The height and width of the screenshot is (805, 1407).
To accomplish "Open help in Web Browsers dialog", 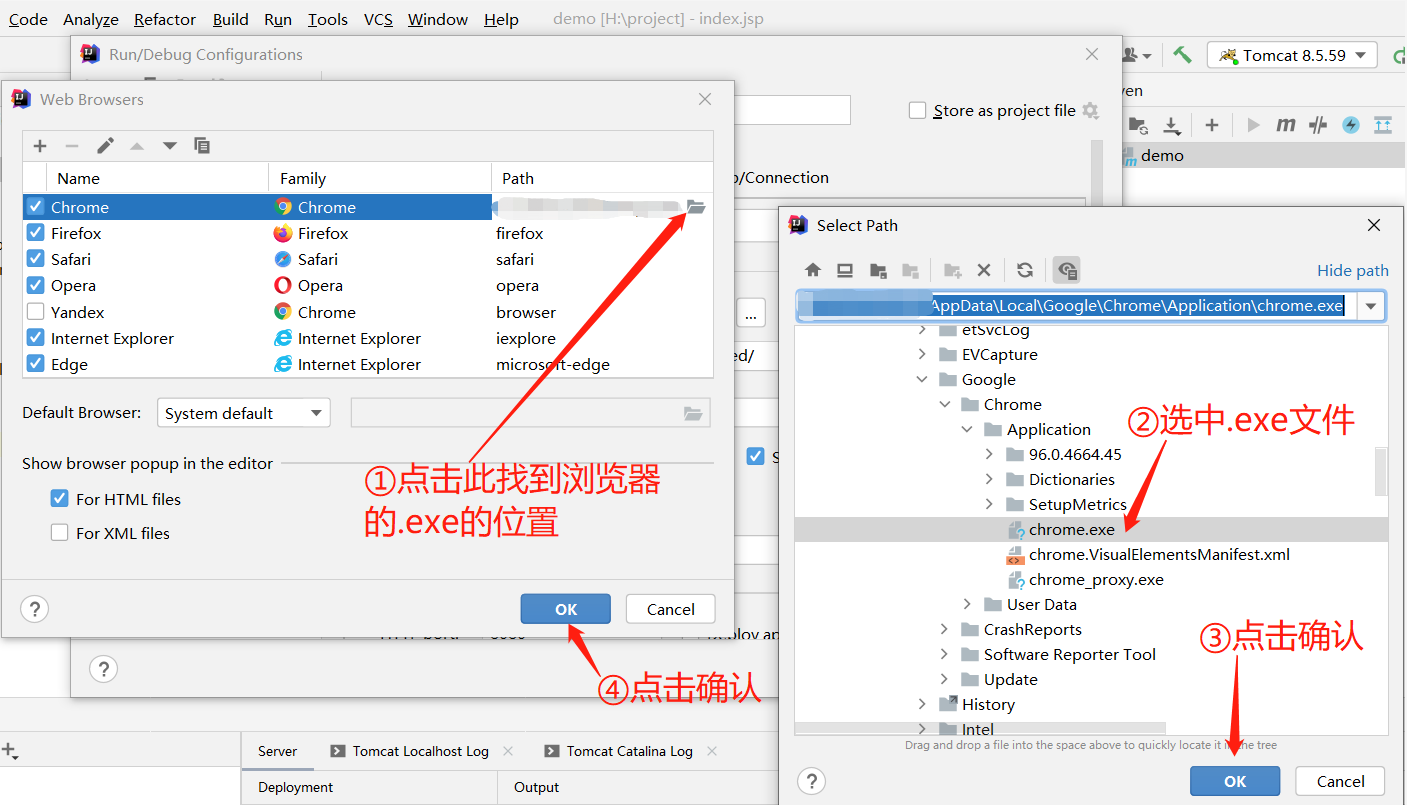I will click(x=35, y=609).
